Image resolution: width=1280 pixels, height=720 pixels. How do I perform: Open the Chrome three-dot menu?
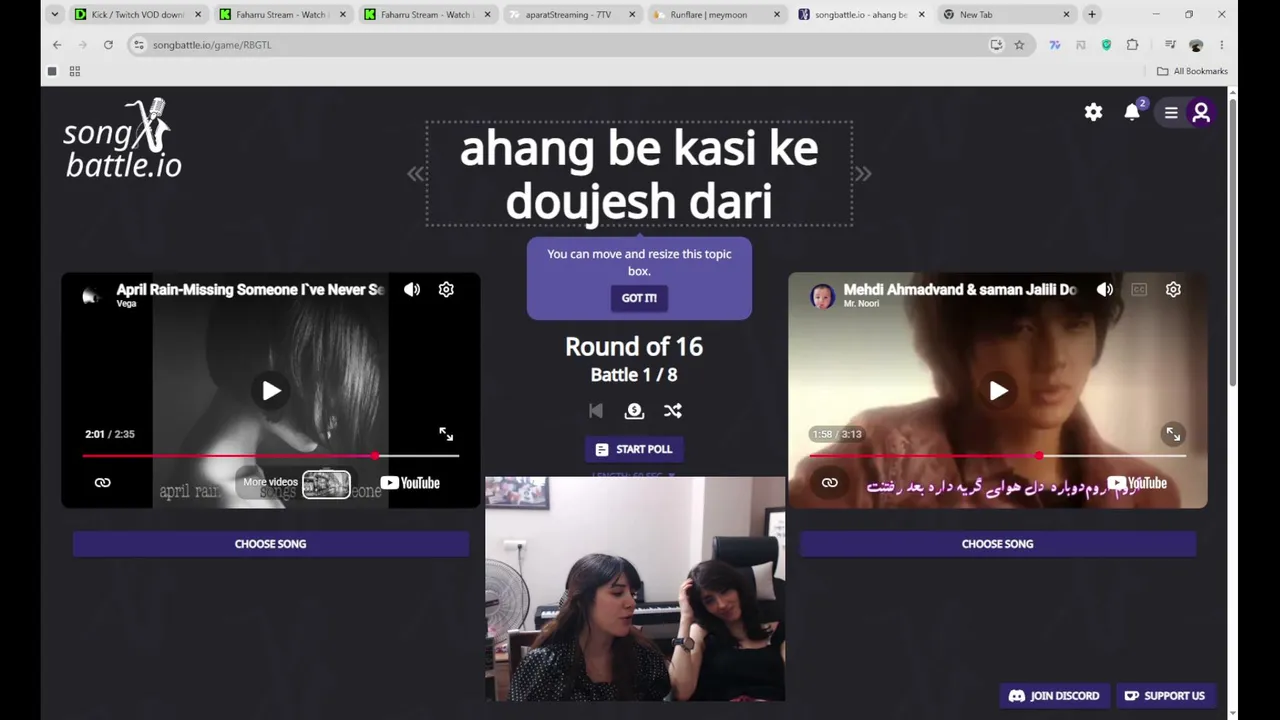pos(1221,45)
